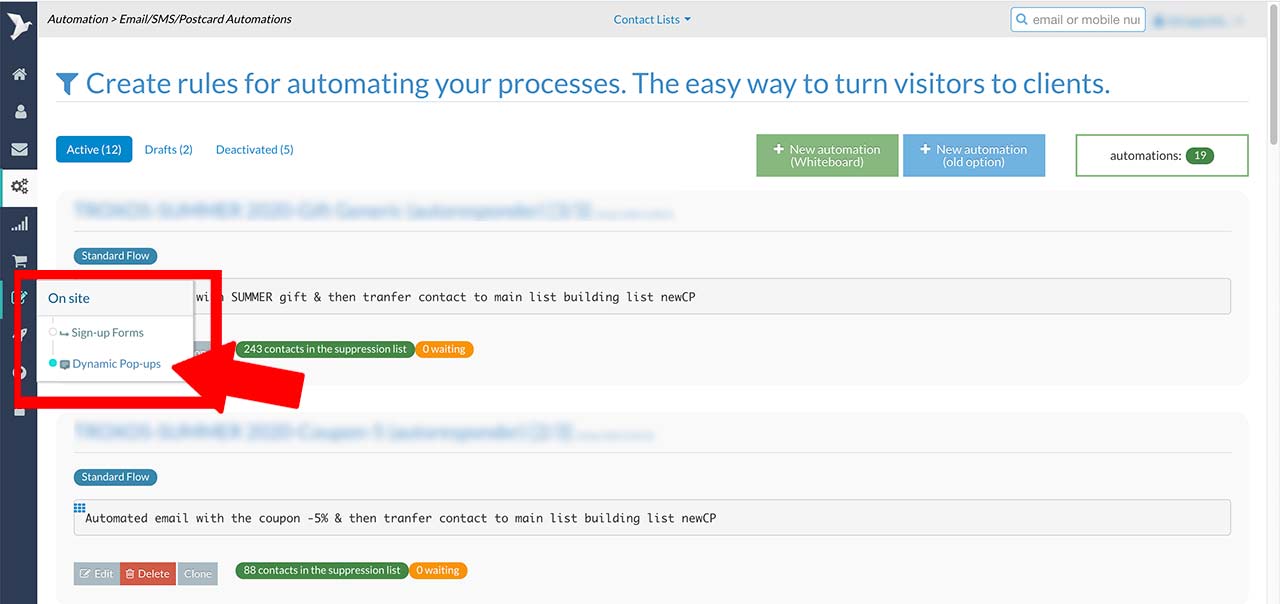Open the Home icon in sidebar

click(19, 75)
